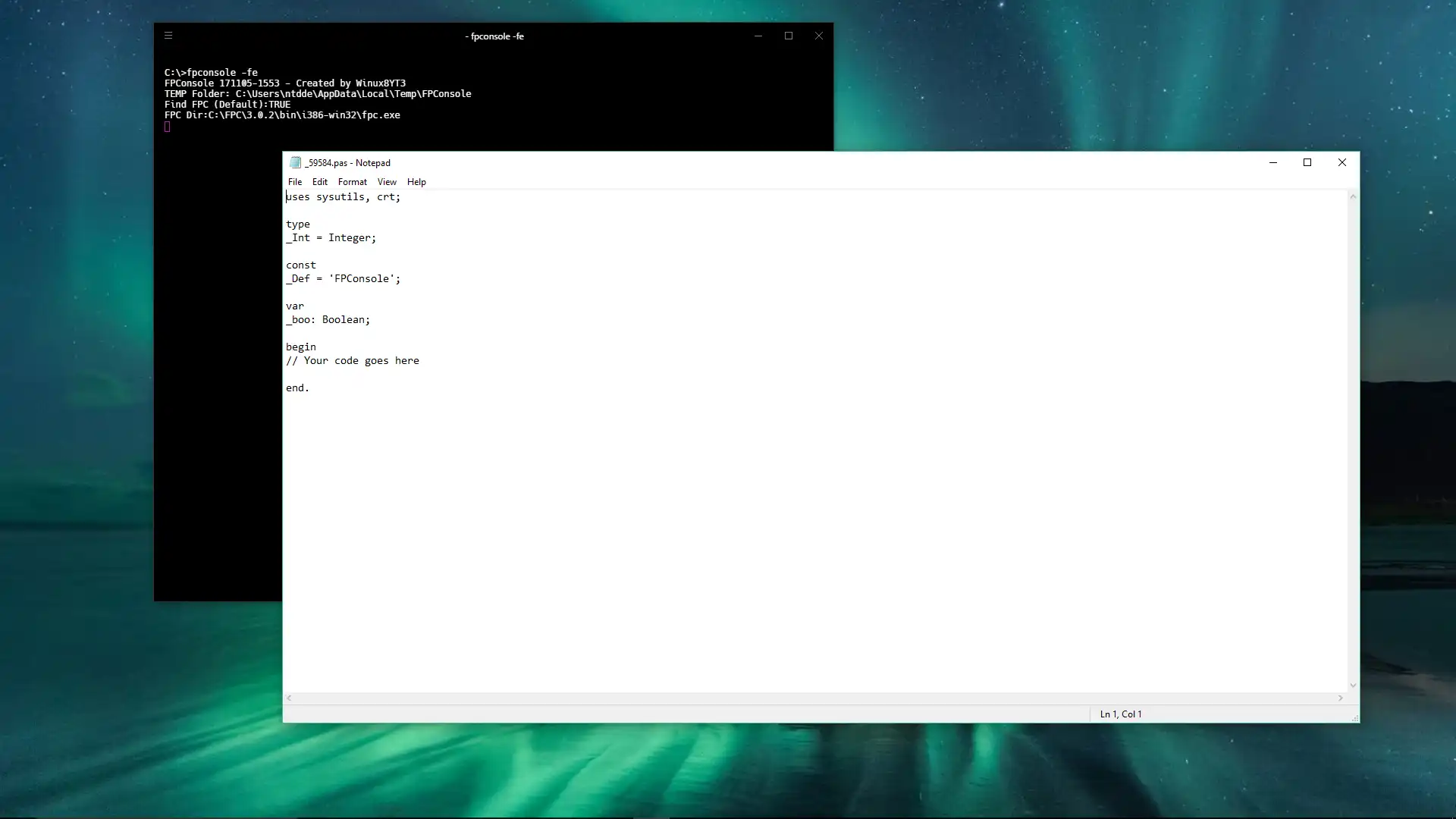Click the horizontal scrollbar right arrow in Notepad

tap(1341, 698)
